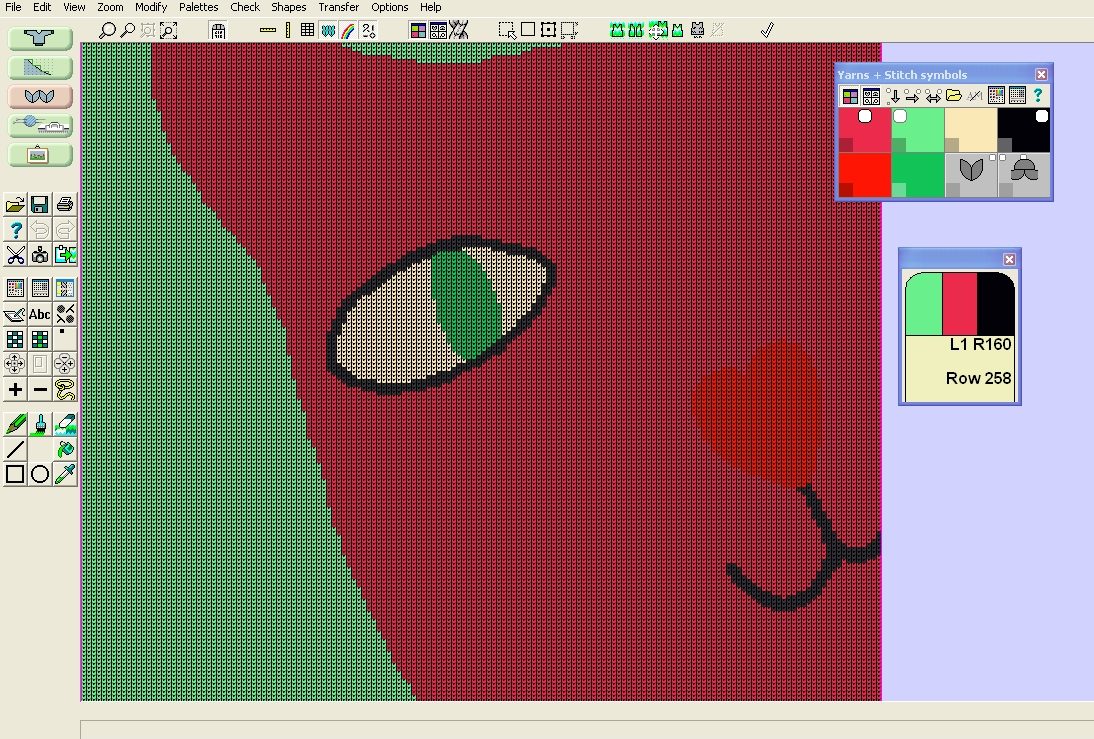
Task: Click the rainbow color view icon
Action: (347, 31)
